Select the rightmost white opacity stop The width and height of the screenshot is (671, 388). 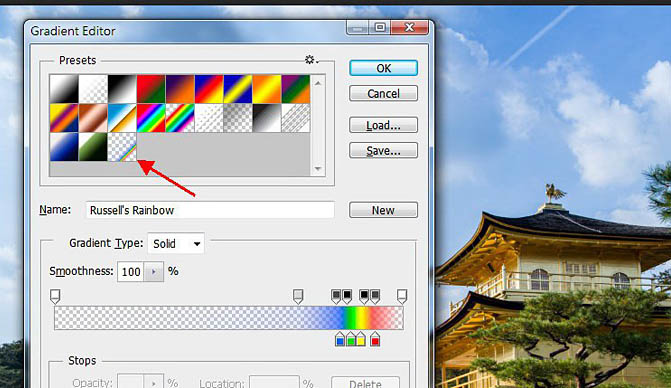pyautogui.click(x=402, y=296)
